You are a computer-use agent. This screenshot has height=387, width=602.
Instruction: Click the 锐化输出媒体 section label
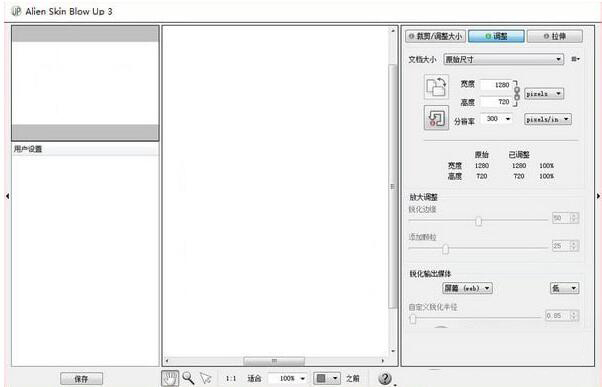430,274
